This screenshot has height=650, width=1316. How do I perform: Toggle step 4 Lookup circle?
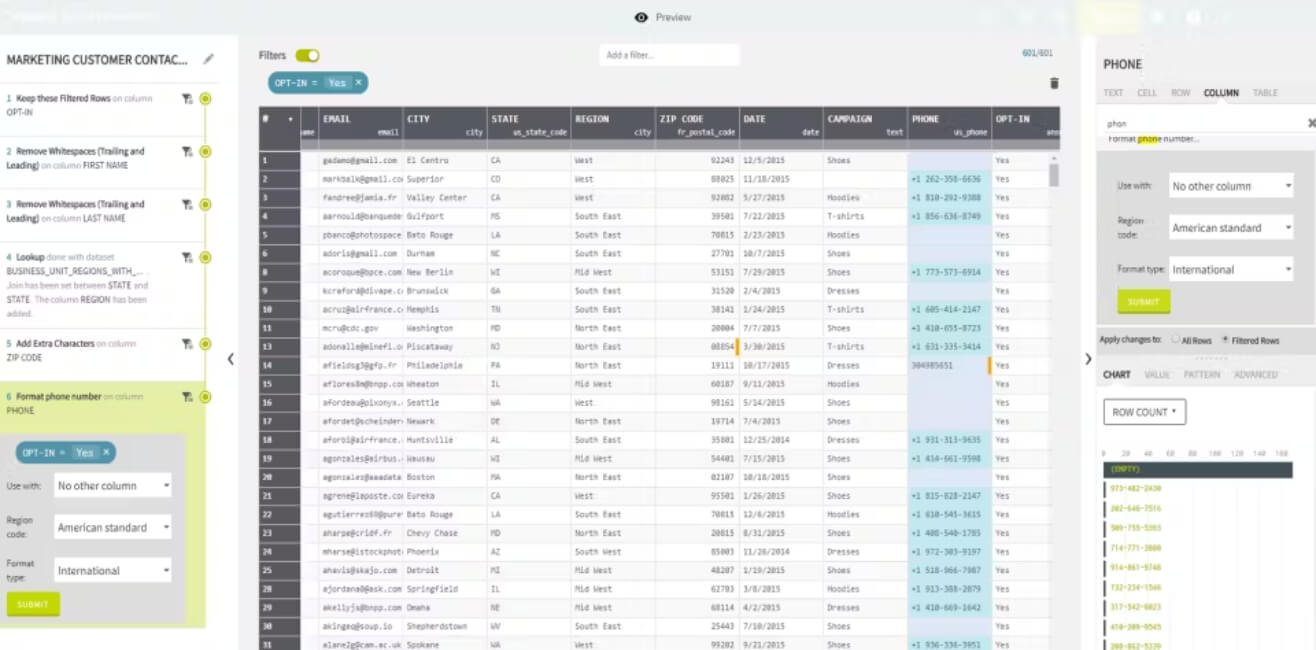(x=205, y=257)
